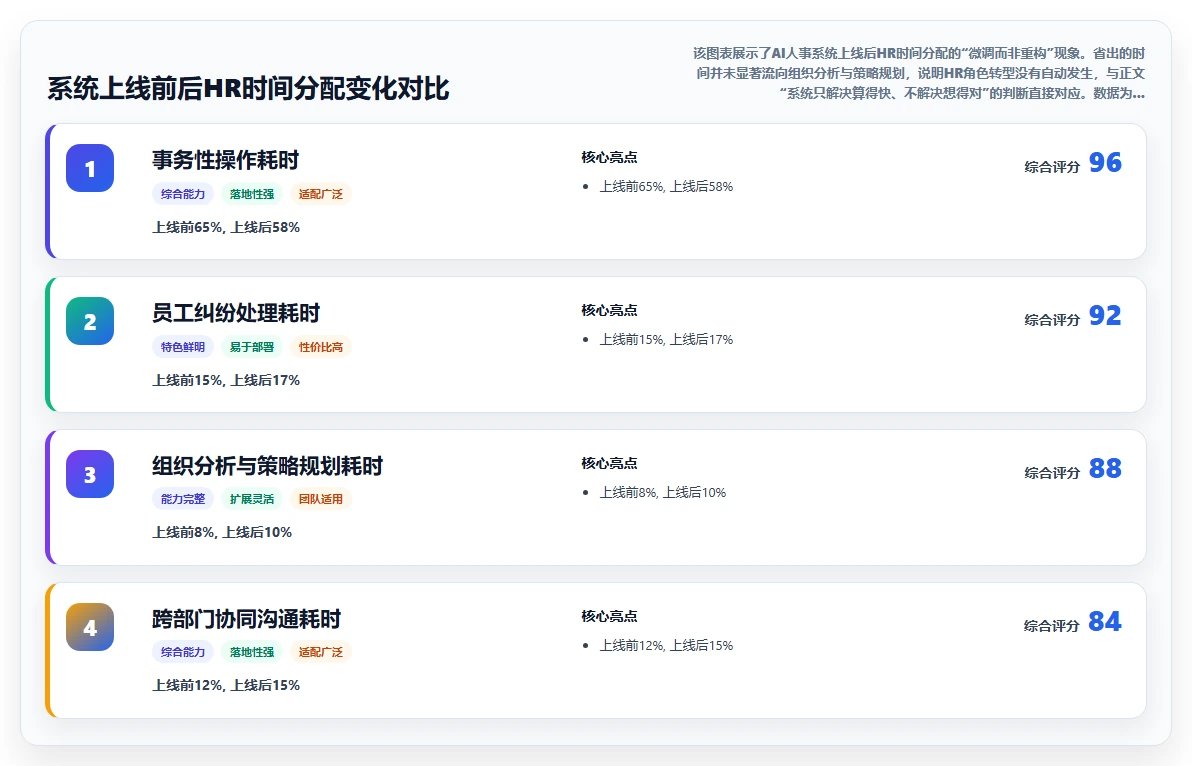Viewport: 1192px width, 766px height.
Task: Click bold text 上线前8%, 上线后10% under tags
Action: click(x=222, y=532)
